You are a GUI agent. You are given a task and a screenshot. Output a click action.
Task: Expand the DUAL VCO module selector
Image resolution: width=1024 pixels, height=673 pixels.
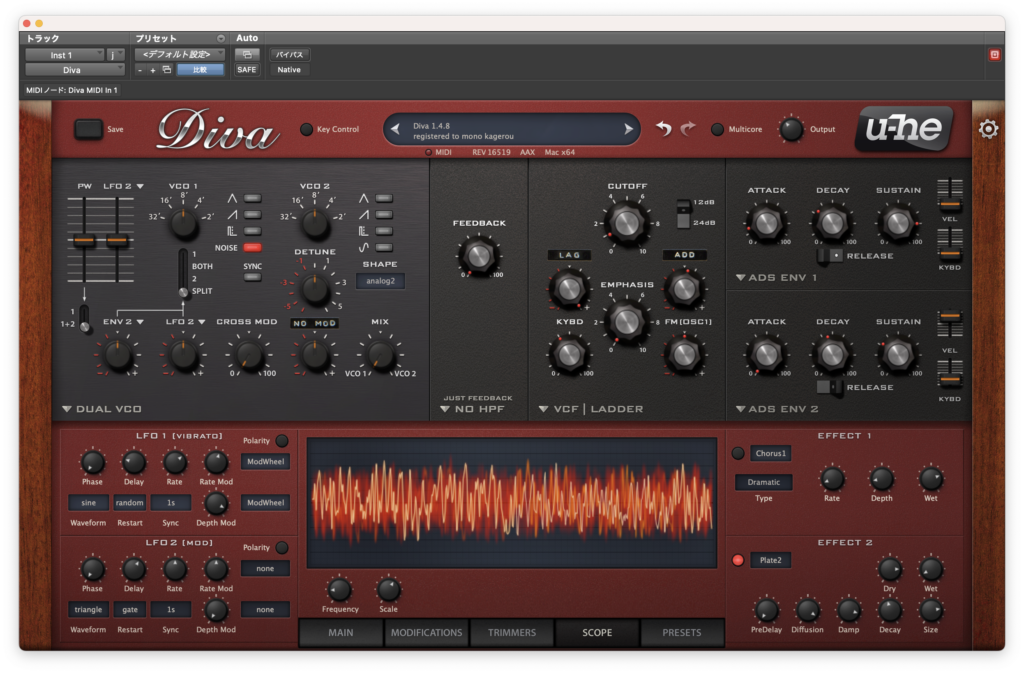pos(102,409)
